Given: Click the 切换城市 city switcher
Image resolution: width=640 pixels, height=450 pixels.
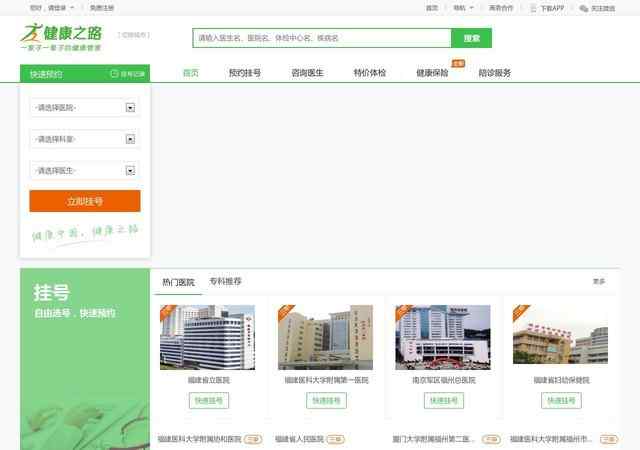Looking at the screenshot, I should click(133, 34).
